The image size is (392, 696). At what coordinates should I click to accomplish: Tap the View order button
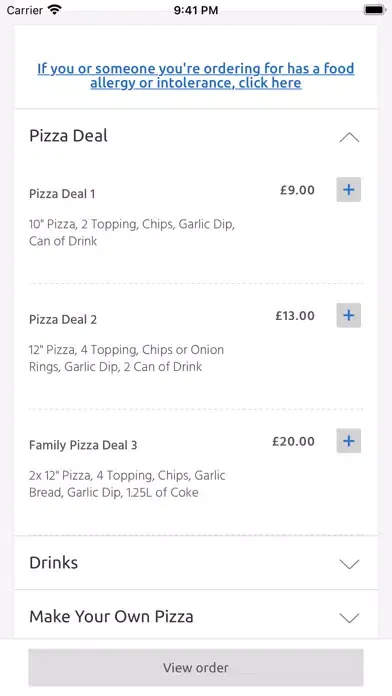point(196,668)
